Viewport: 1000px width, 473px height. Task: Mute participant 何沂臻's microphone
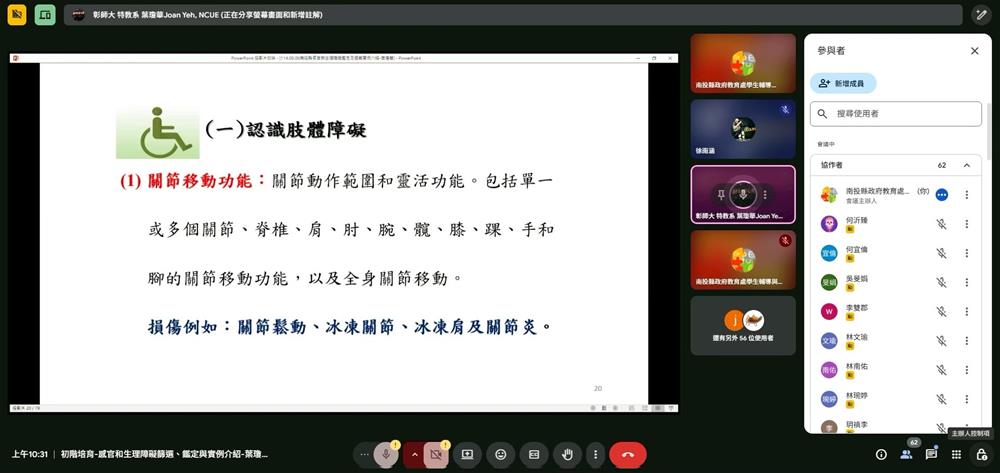point(941,224)
